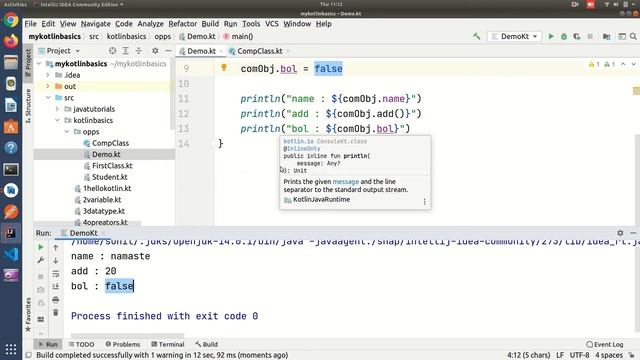The image size is (640, 360).
Task: Launch Firefox from the dock
Action: [x=11, y=41]
